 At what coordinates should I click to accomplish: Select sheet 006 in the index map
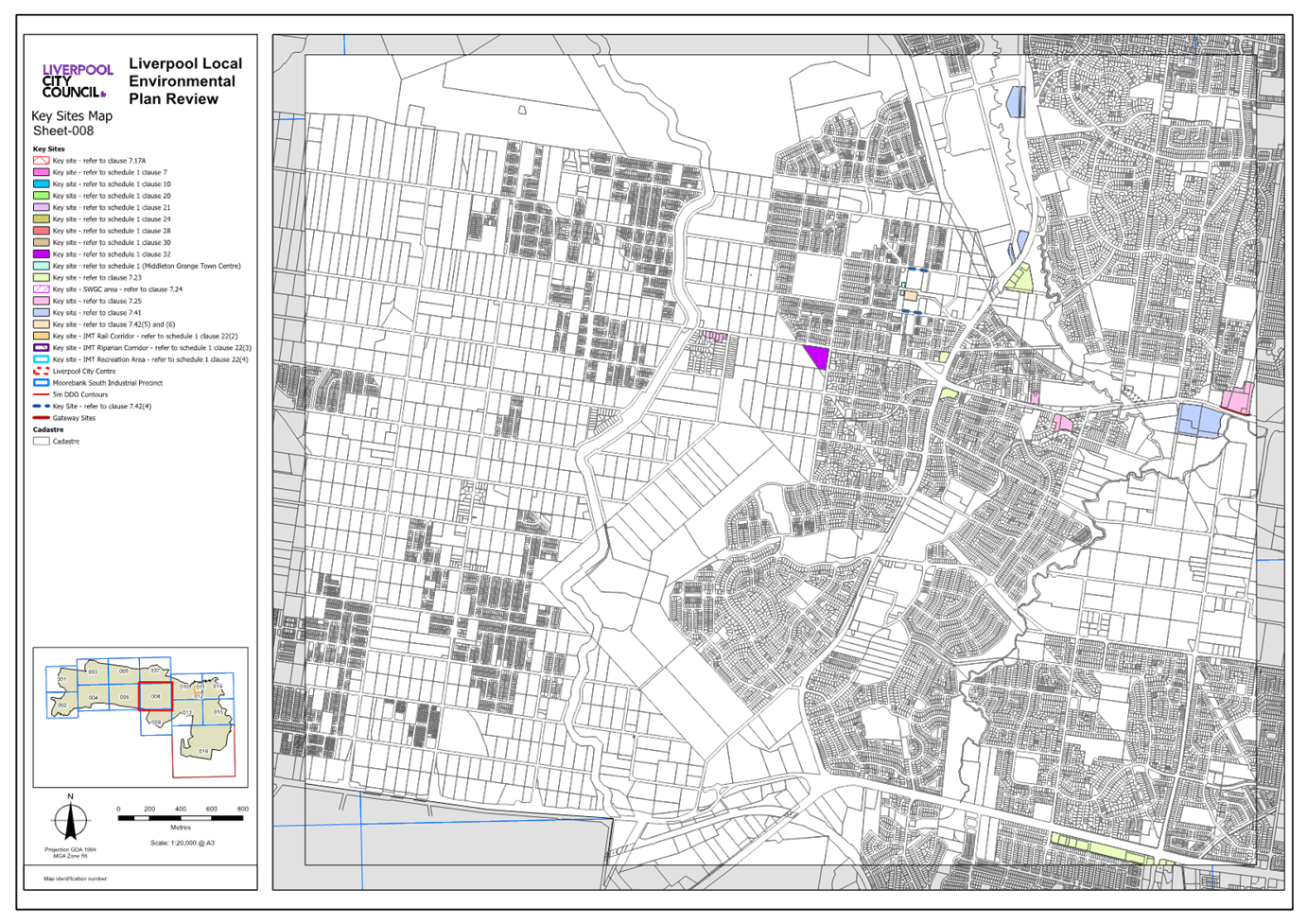124,697
